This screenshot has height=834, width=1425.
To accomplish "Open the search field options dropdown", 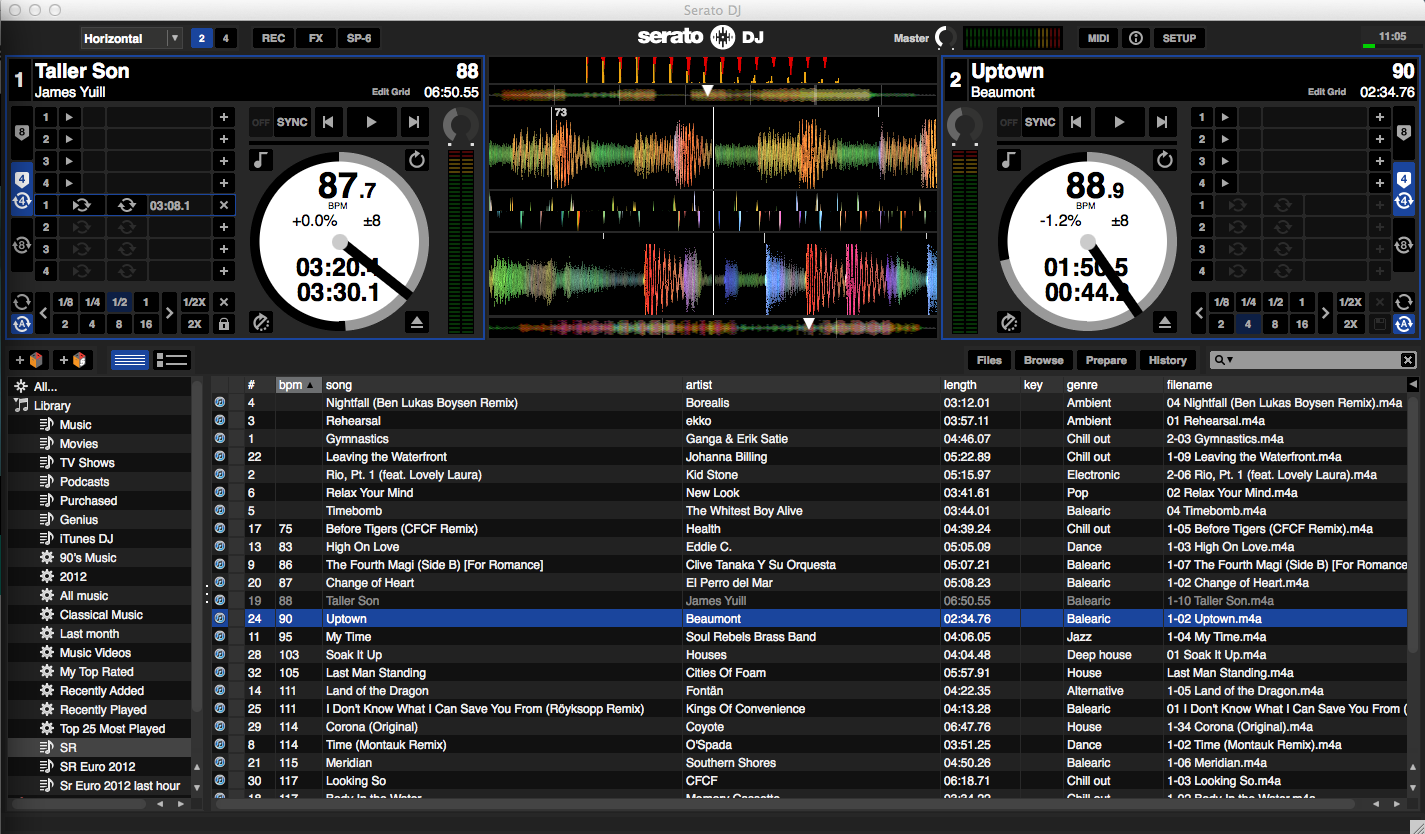I will (1224, 360).
